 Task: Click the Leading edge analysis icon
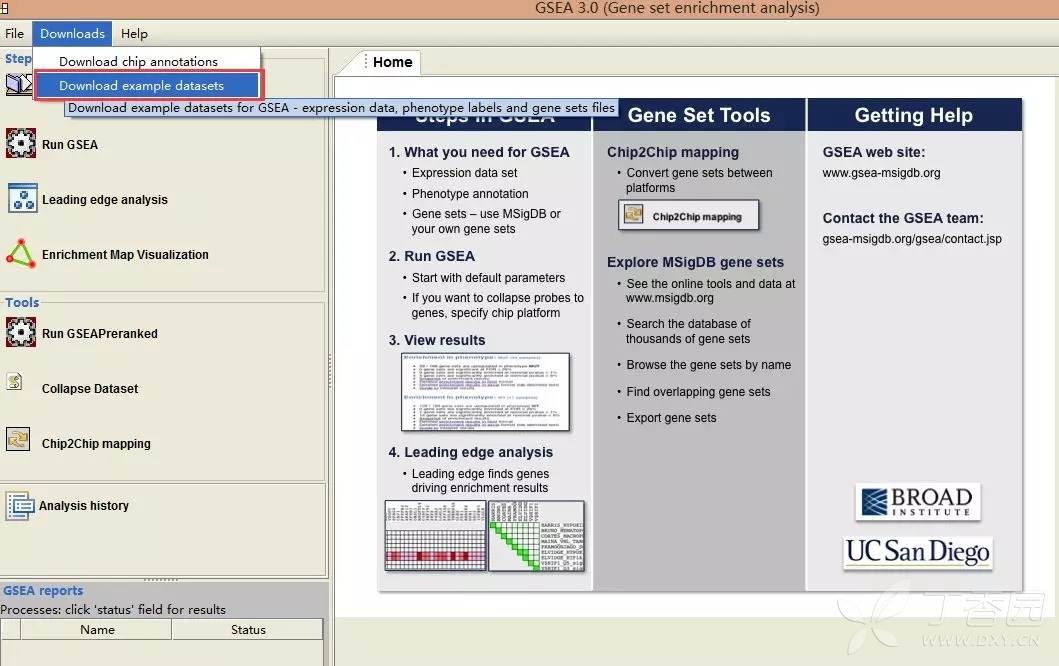22,199
